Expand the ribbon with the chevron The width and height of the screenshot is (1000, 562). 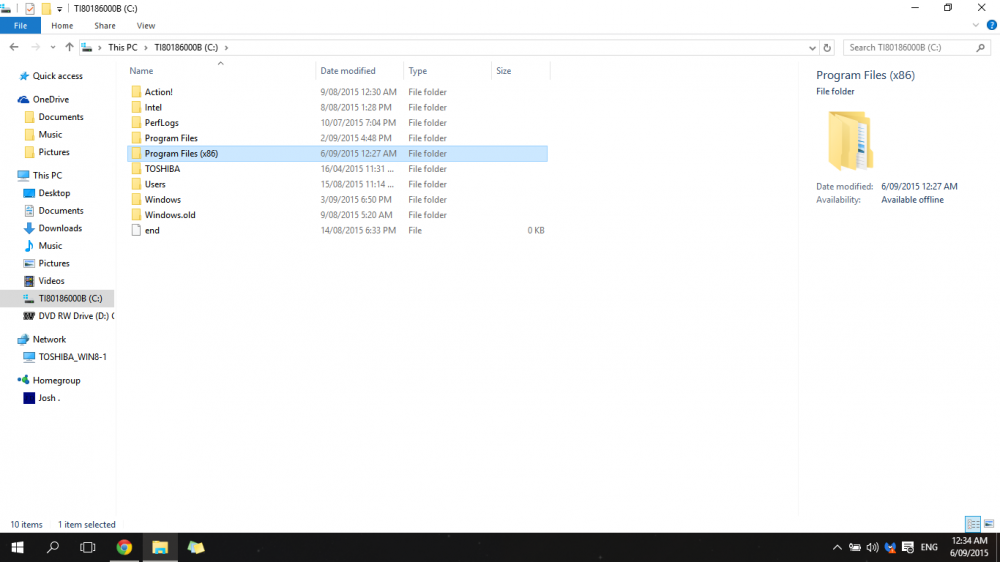point(975,26)
